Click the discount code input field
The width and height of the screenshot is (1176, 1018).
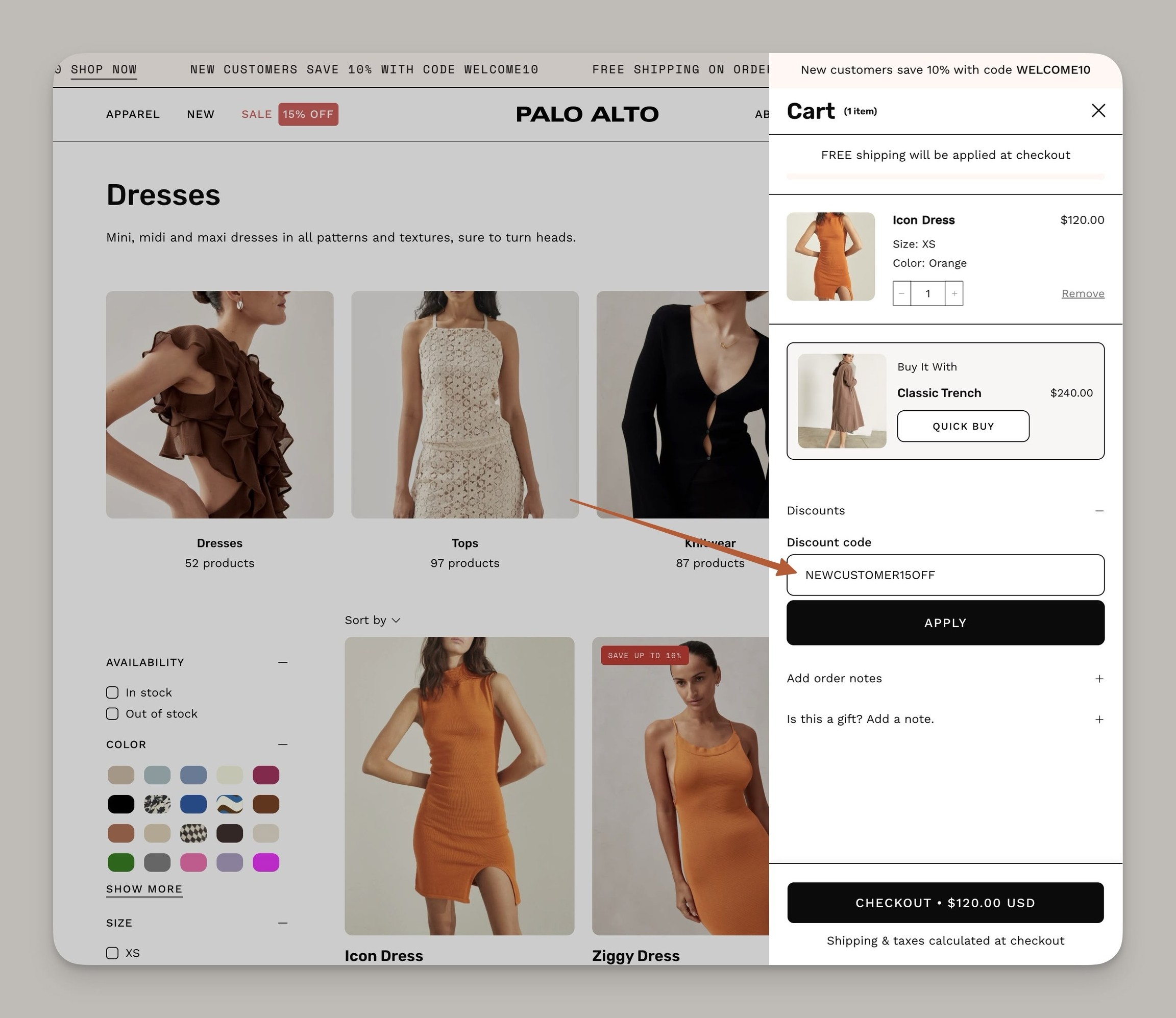[x=945, y=575]
